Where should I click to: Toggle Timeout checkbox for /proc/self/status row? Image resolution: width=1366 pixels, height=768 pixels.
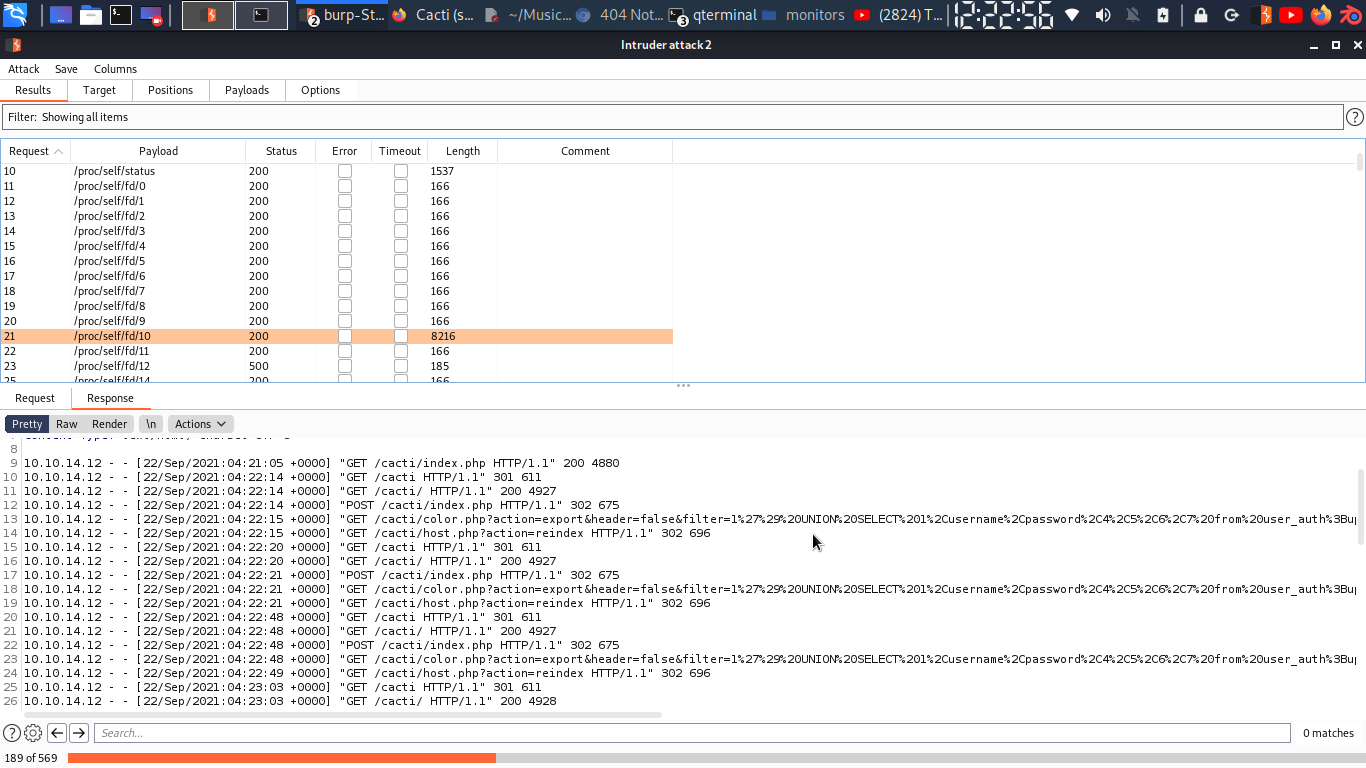[401, 171]
